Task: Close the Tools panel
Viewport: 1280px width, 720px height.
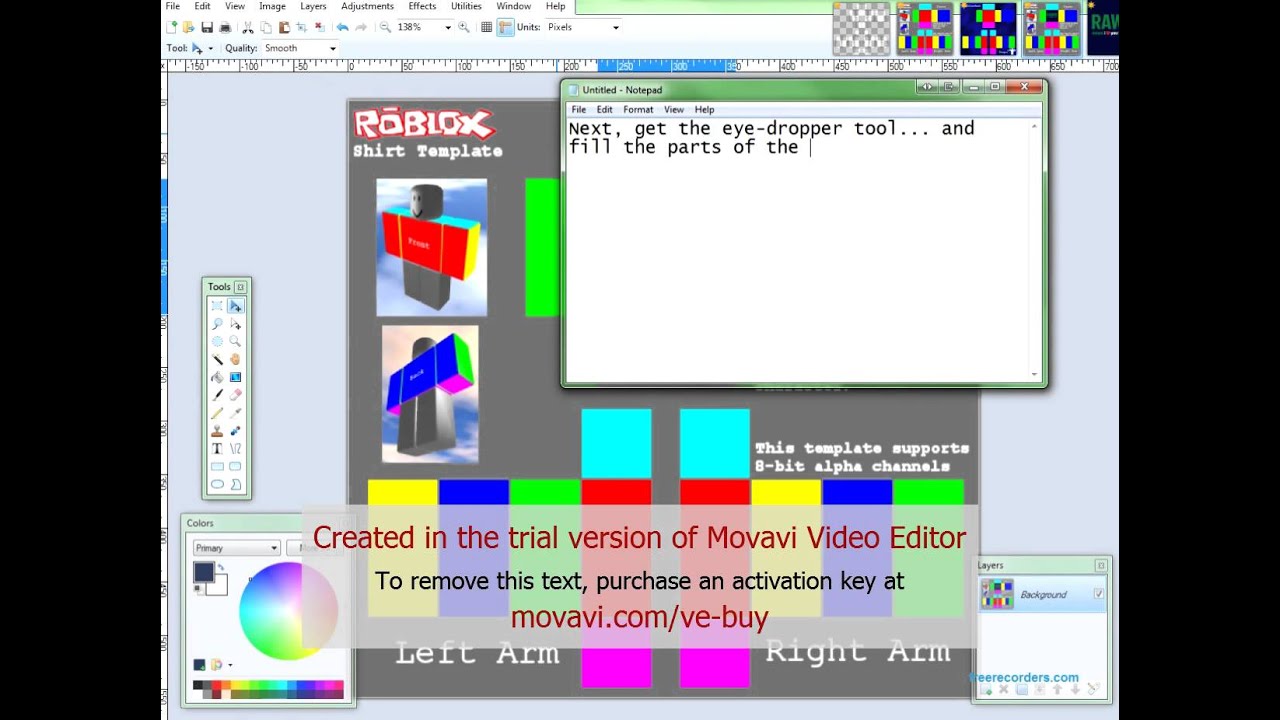Action: point(240,287)
